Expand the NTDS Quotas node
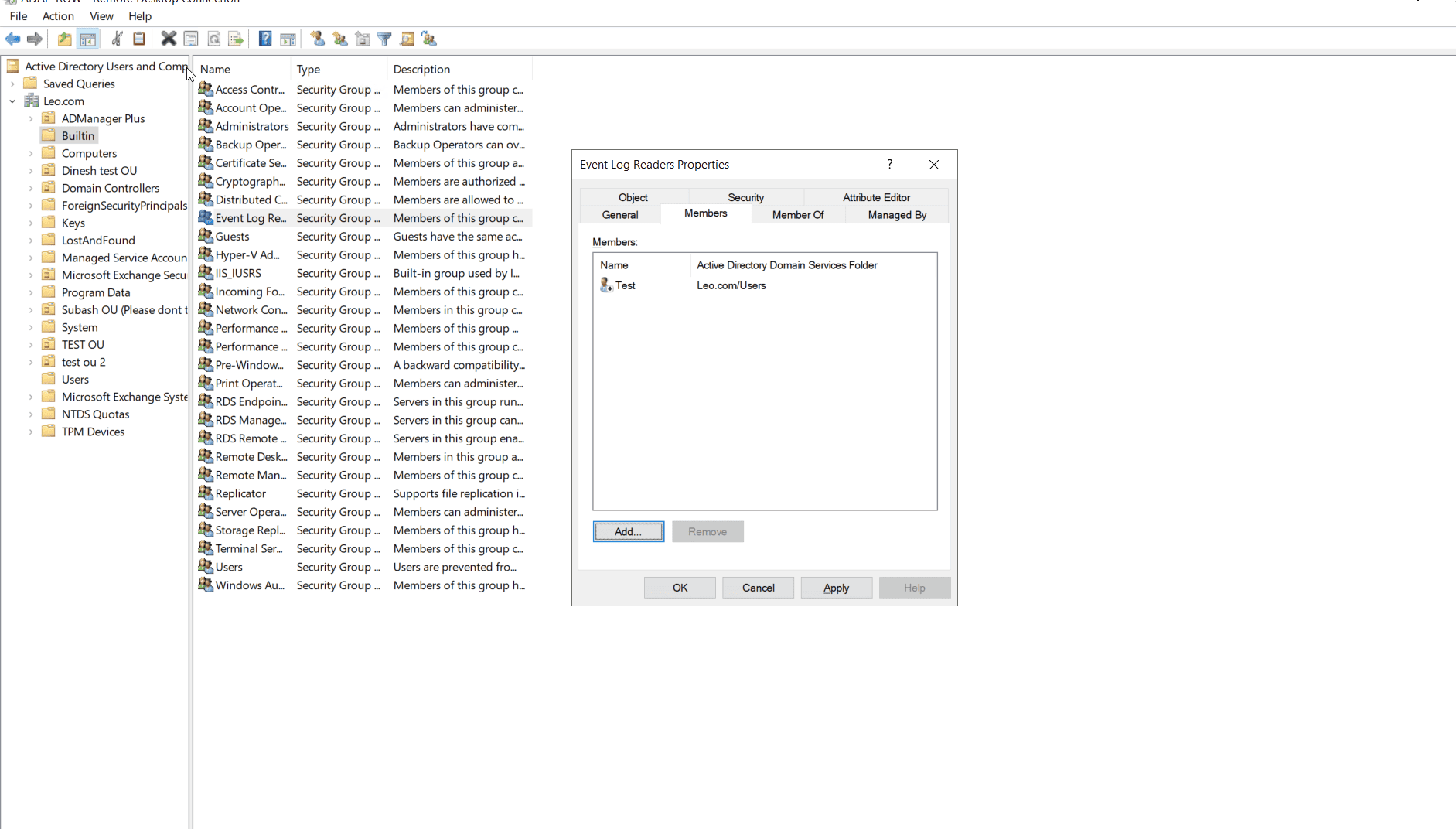The height and width of the screenshot is (829, 1456). click(x=31, y=414)
